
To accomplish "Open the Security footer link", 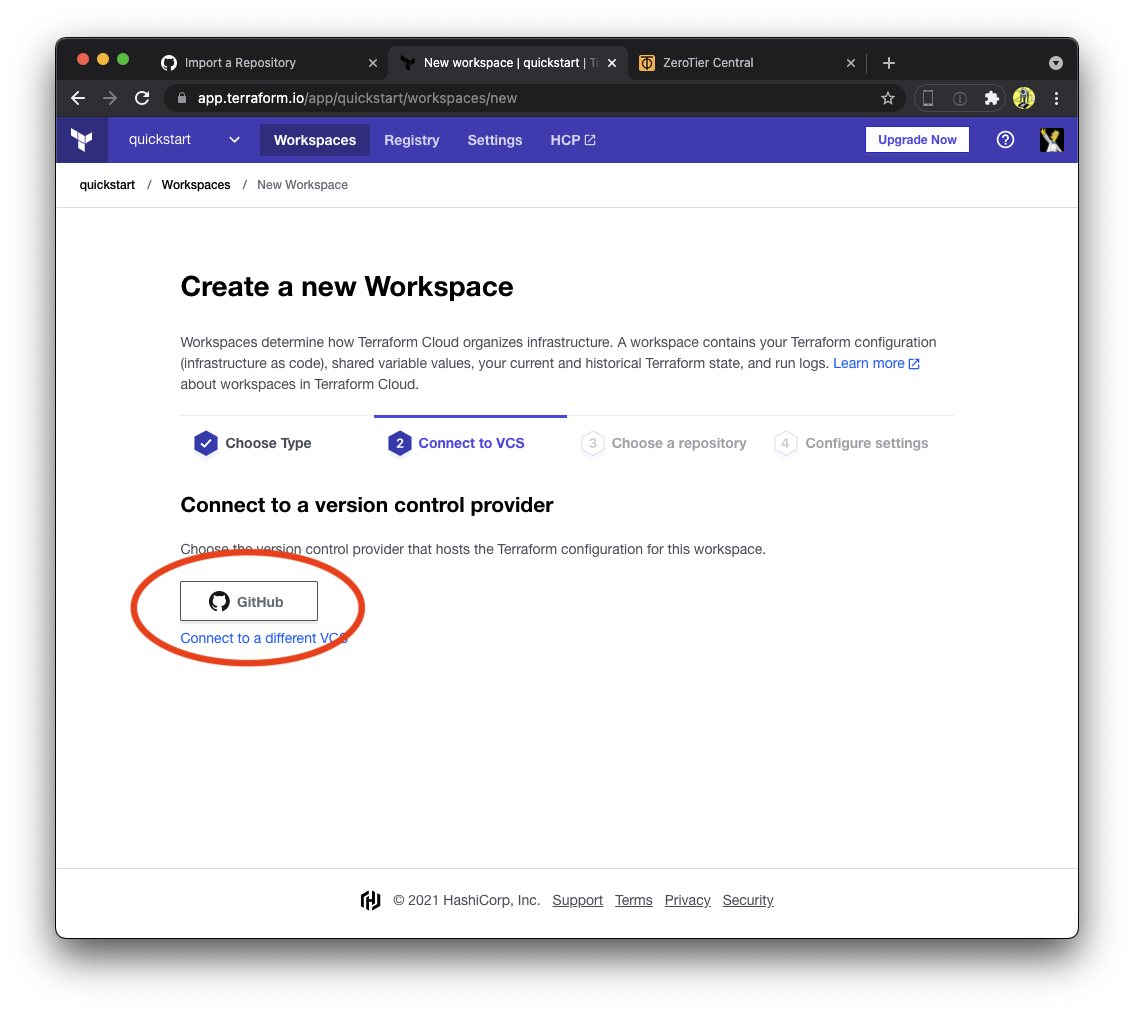I will point(748,900).
